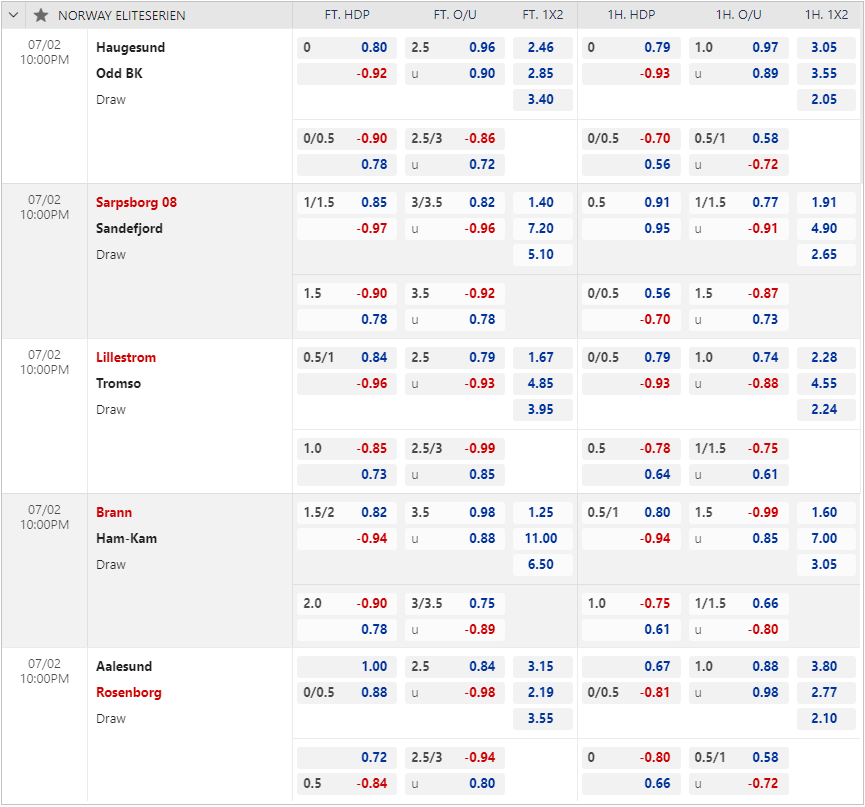Select Haugesund 1H over 0.5/1 odds 0.58
The height and width of the screenshot is (807, 865).
click(738, 138)
